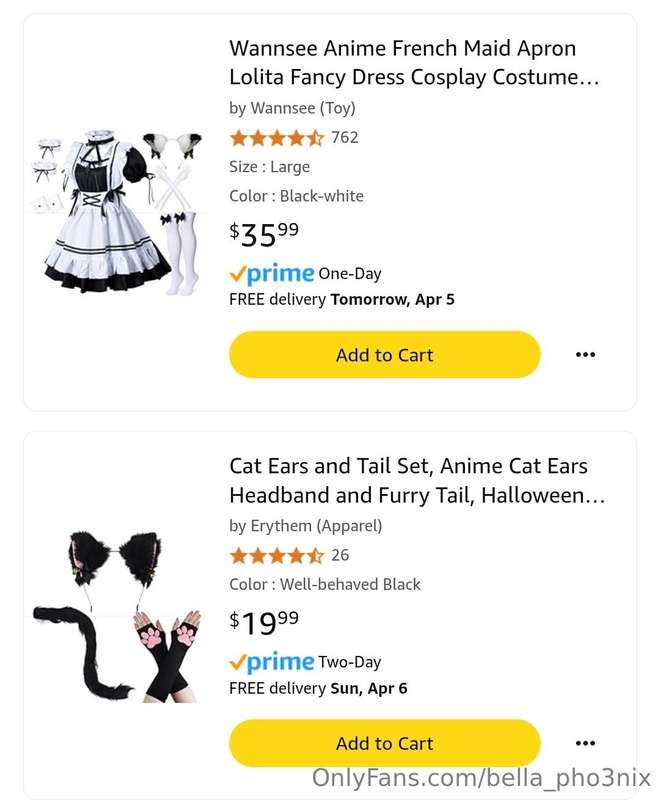The width and height of the screenshot is (660, 800).
Task: Select the $19.99 price
Action: 264,622
